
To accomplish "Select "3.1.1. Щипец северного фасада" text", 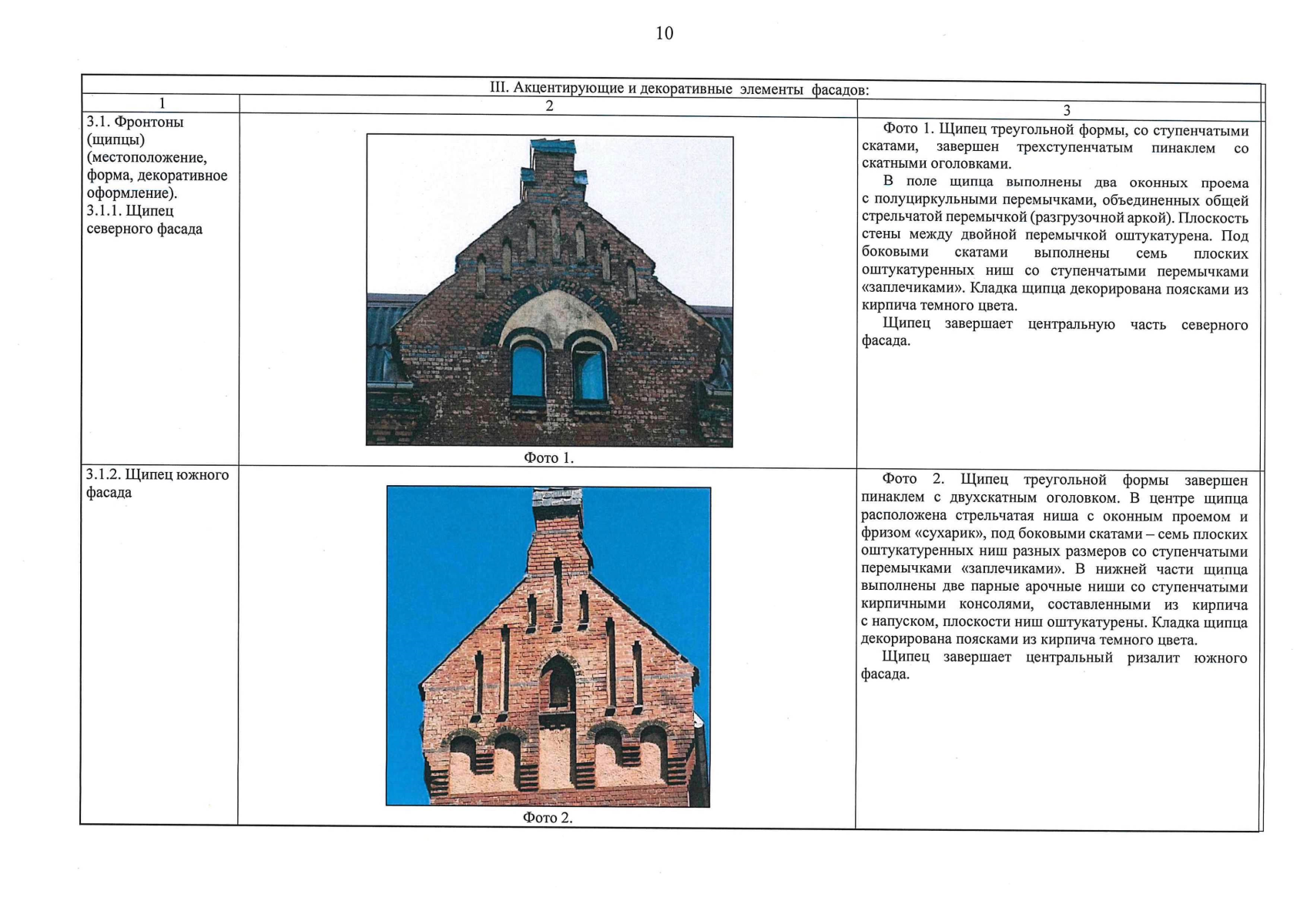I will [144, 220].
